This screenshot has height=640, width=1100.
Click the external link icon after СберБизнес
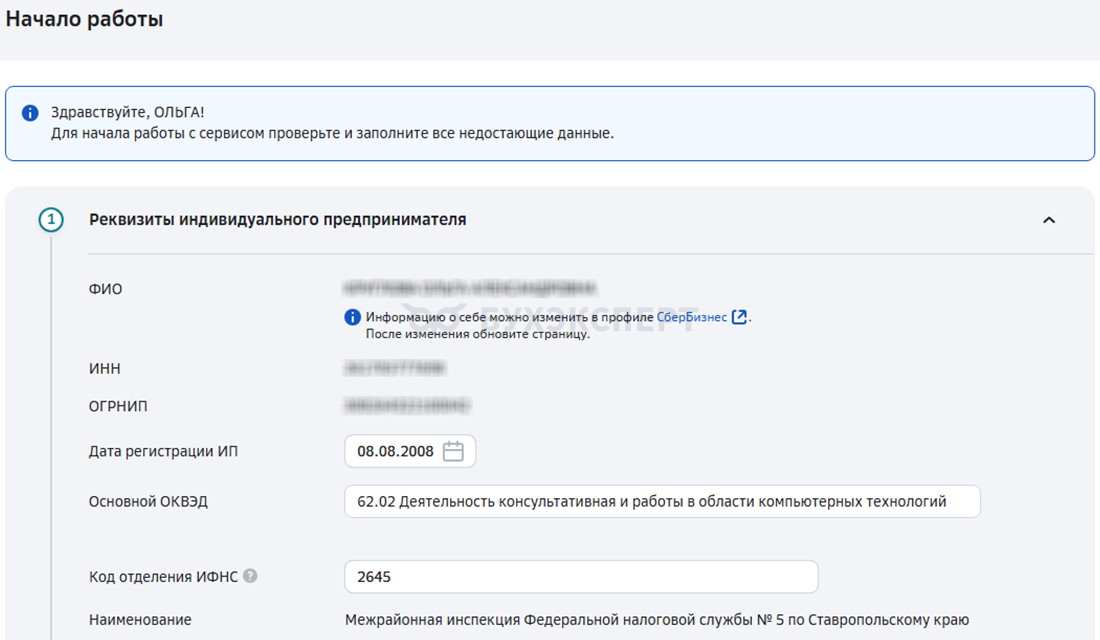pos(740,317)
